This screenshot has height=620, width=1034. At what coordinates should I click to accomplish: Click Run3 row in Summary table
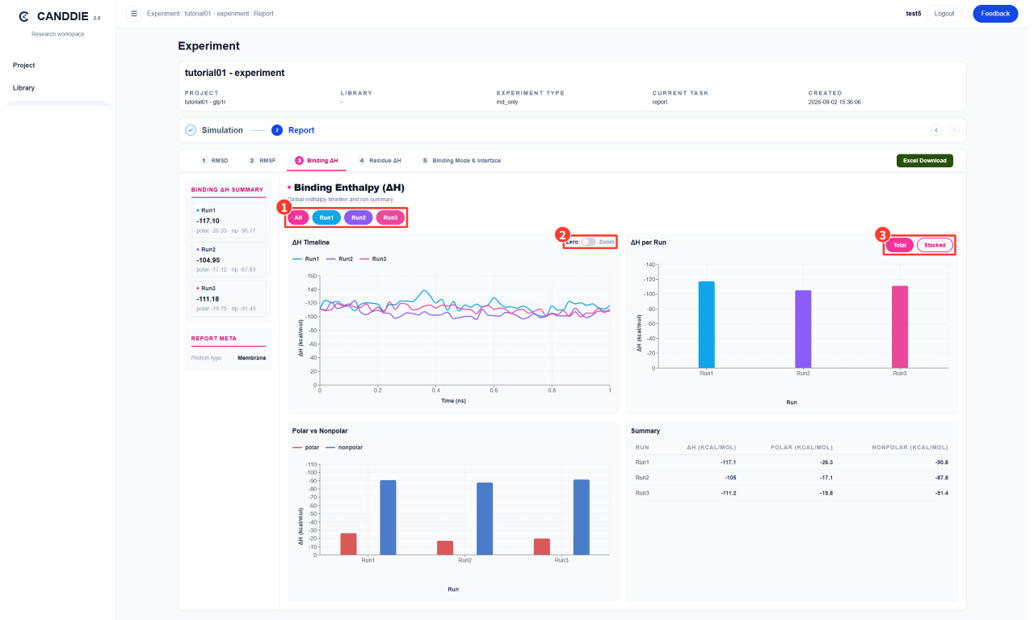(791, 493)
